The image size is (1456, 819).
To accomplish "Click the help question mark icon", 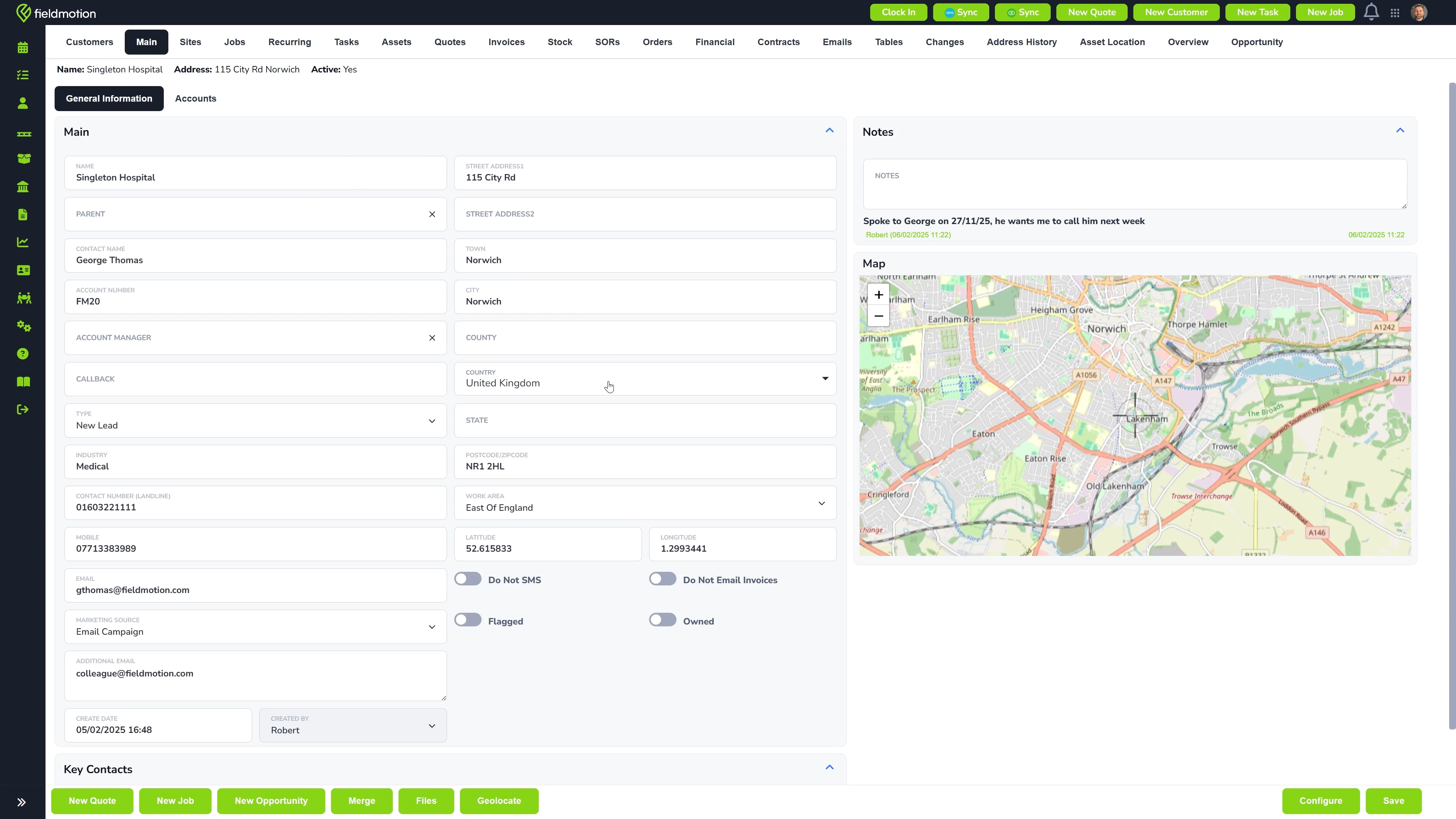I will [23, 354].
